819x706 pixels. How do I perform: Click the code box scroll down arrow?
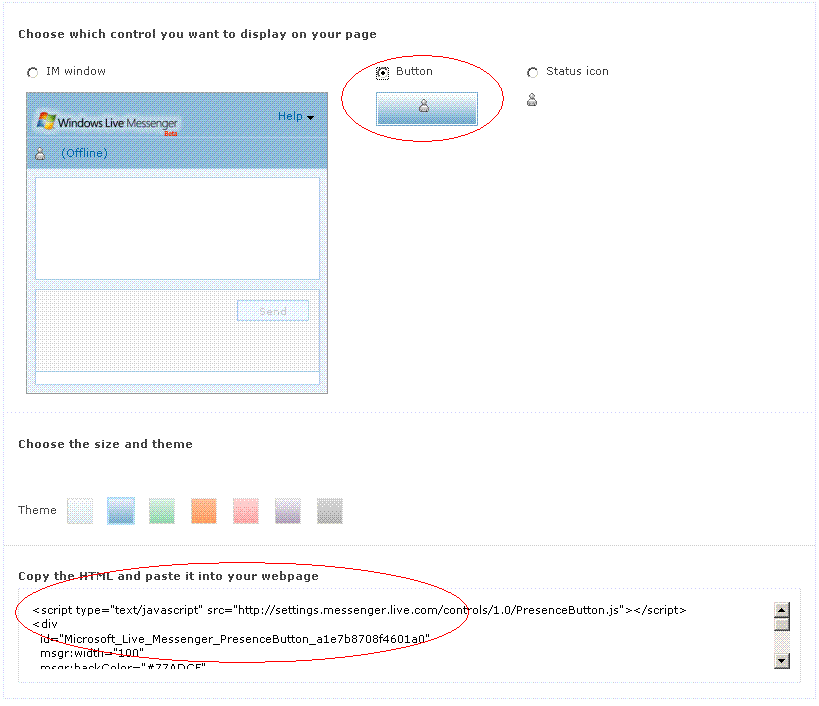coord(782,661)
